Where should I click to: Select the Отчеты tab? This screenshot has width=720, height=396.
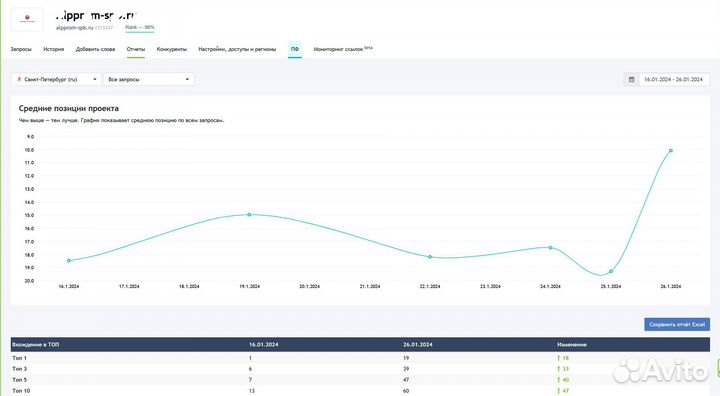pyautogui.click(x=136, y=49)
